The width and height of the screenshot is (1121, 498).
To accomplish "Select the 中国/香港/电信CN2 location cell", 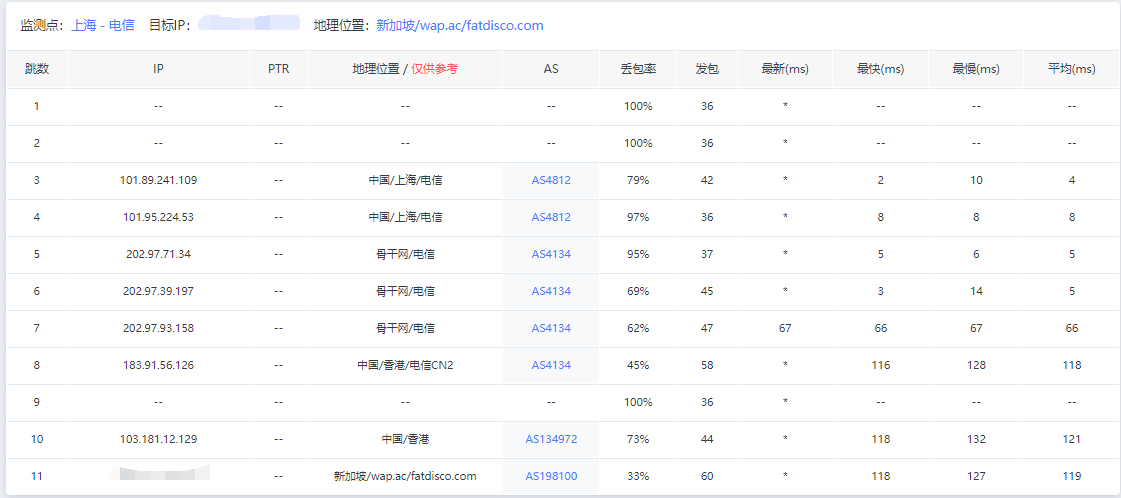I will tap(405, 365).
